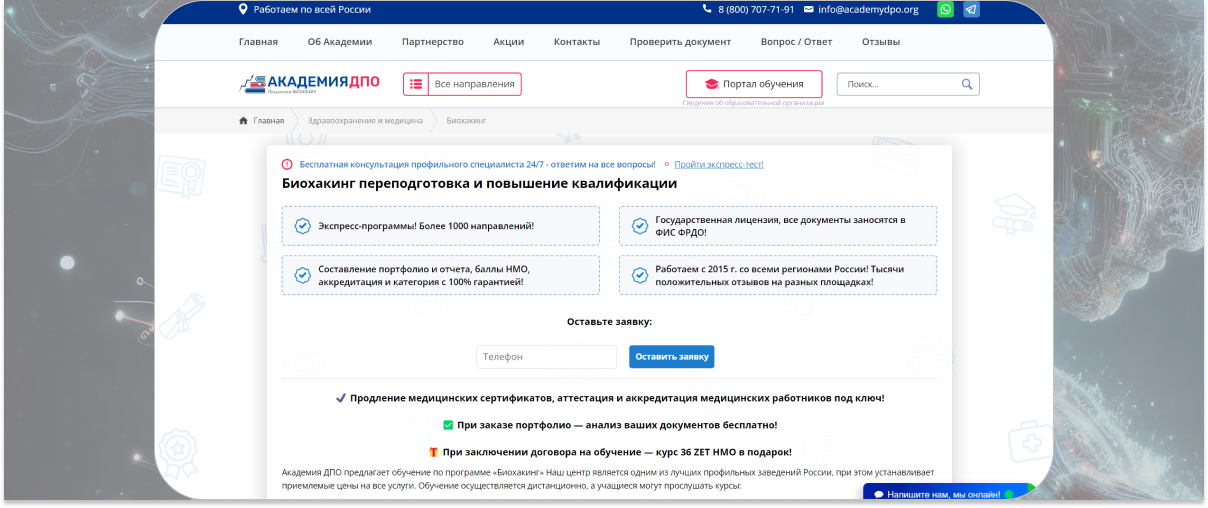
Task: Click the checkmark badge beside Работаем с 2015 г.
Action: [639, 275]
